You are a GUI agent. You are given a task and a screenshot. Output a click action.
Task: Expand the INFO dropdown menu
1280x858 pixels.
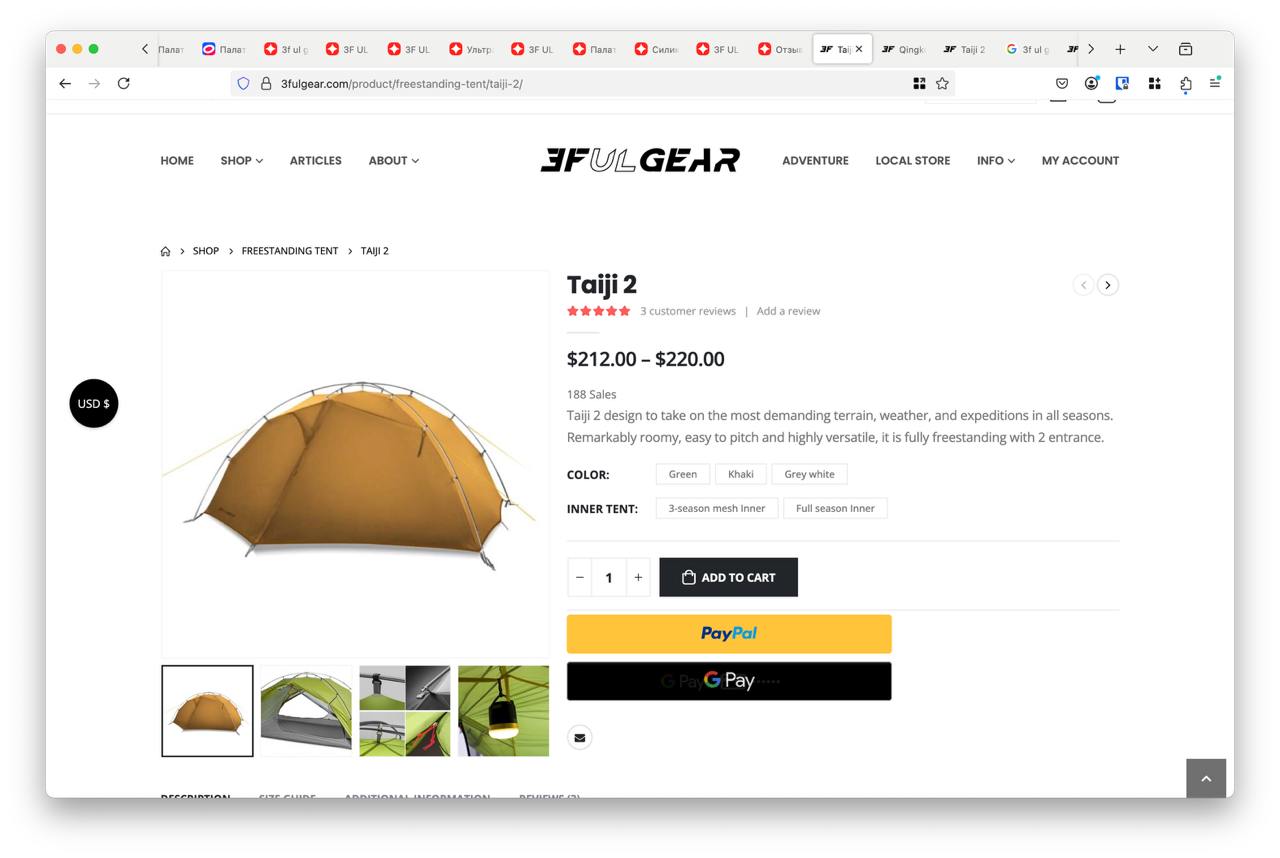pyautogui.click(x=996, y=160)
